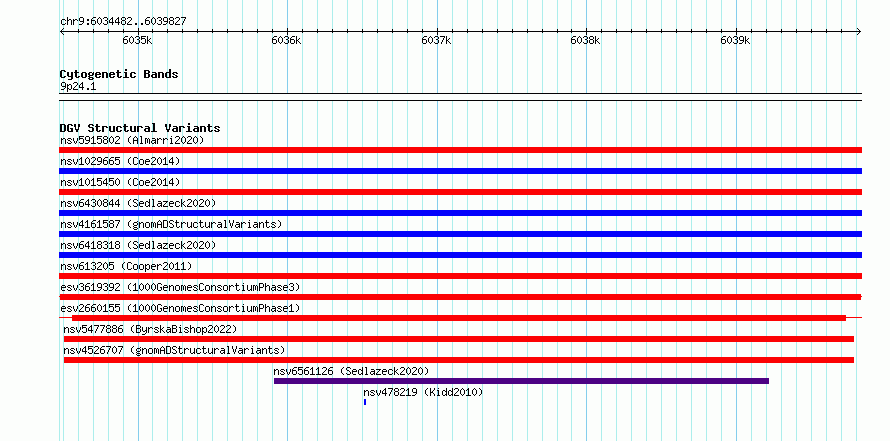Click the 6037k ruler tick label
Image resolution: width=890 pixels, height=441 pixels.
coord(436,40)
